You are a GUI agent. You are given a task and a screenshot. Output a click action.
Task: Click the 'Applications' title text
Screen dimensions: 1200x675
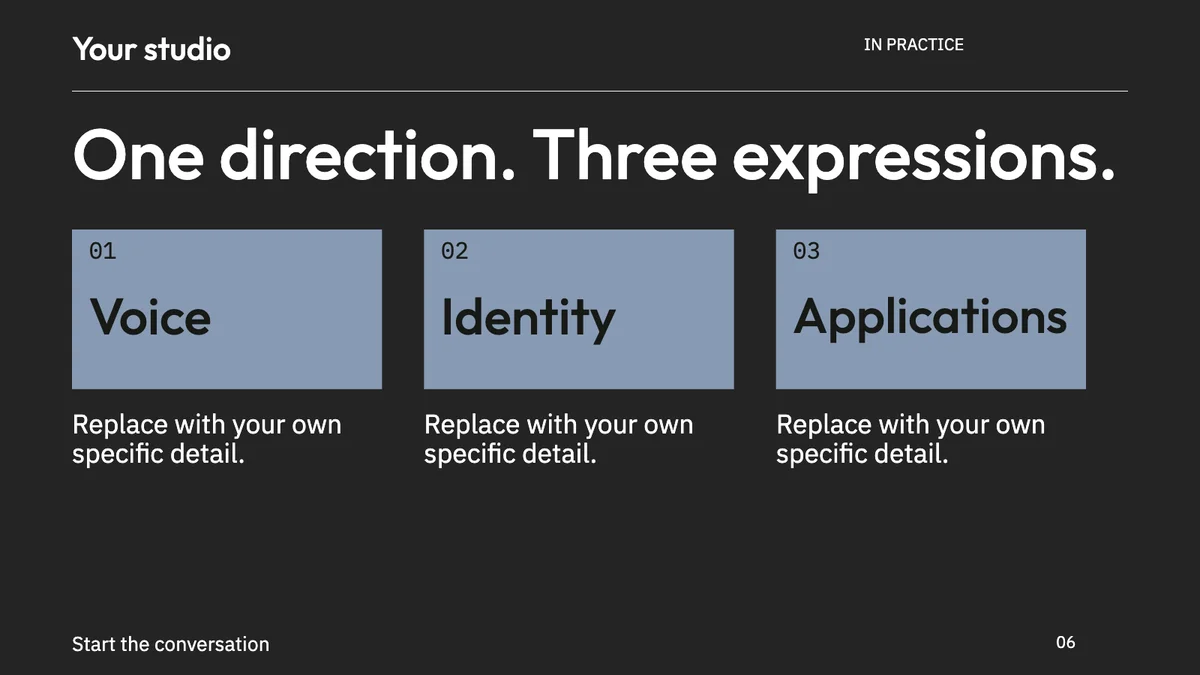pos(931,318)
